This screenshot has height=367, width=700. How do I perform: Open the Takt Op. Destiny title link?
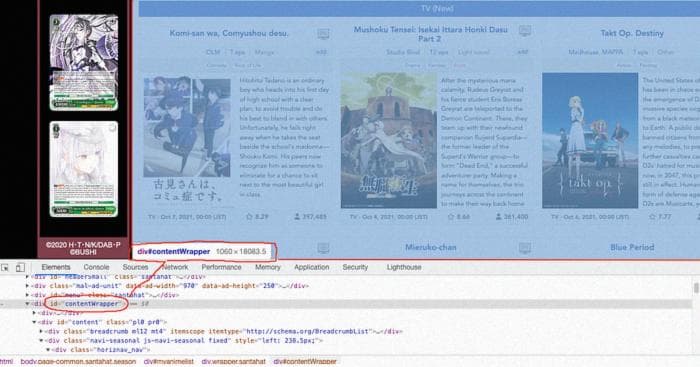point(632,33)
